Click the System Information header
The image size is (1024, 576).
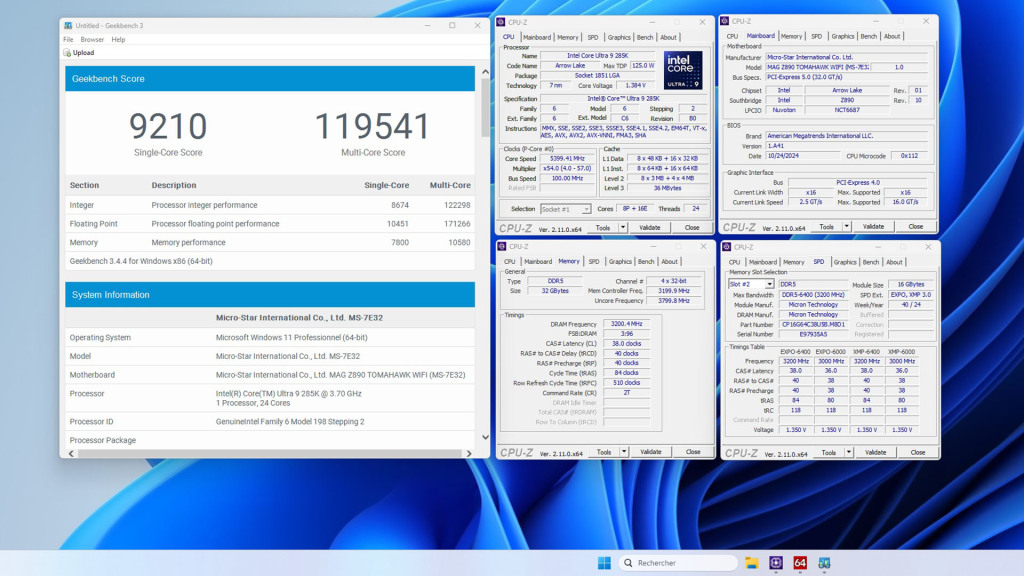pyautogui.click(x=270, y=295)
